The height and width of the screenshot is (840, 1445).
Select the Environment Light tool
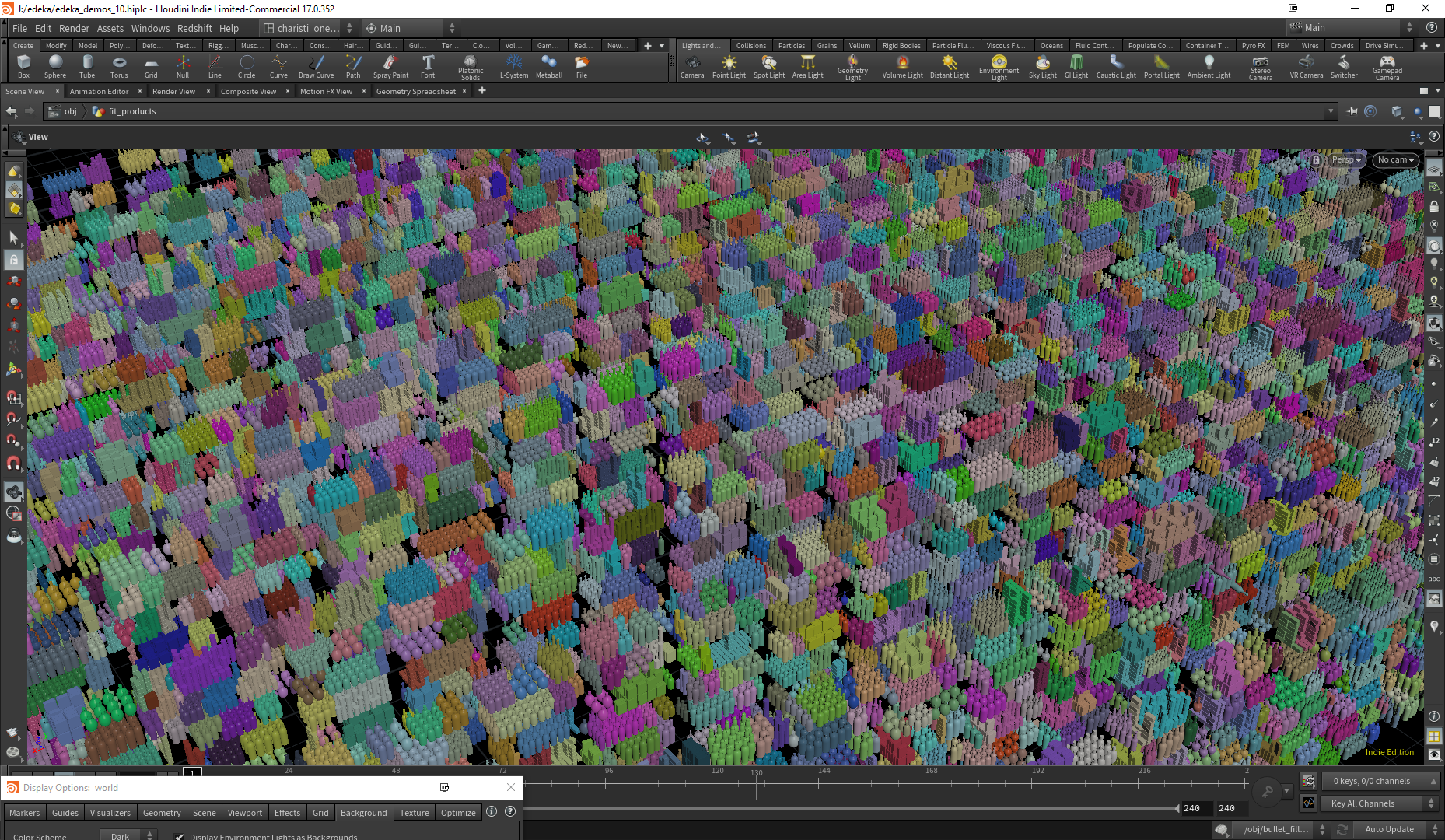click(x=999, y=66)
